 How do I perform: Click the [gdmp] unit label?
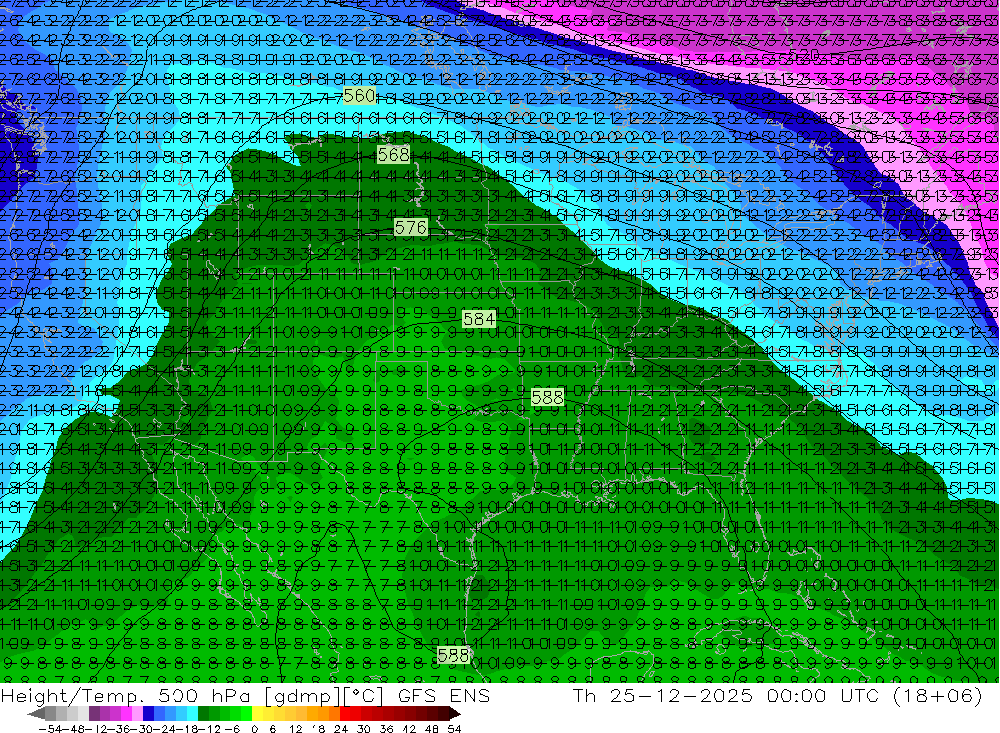288,696
